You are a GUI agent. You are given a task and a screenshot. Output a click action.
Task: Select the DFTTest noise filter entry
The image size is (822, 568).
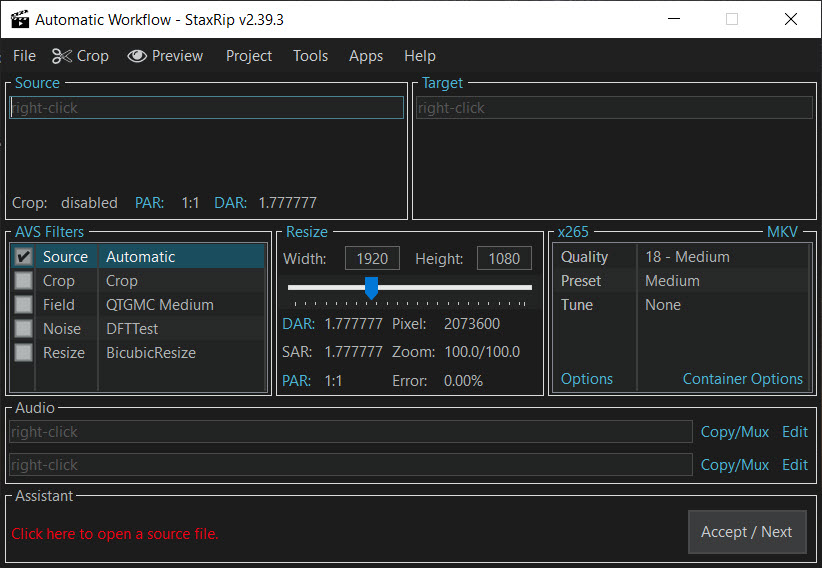132,329
